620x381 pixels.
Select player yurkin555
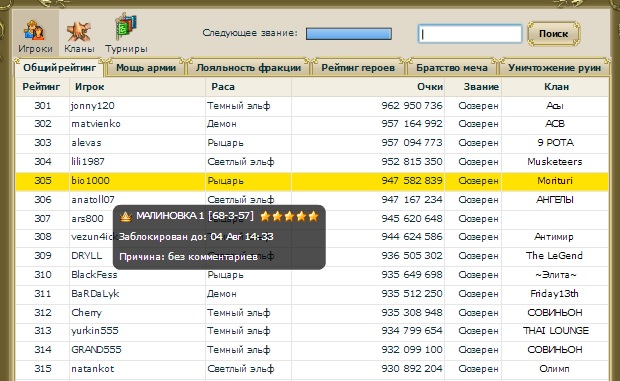95,331
